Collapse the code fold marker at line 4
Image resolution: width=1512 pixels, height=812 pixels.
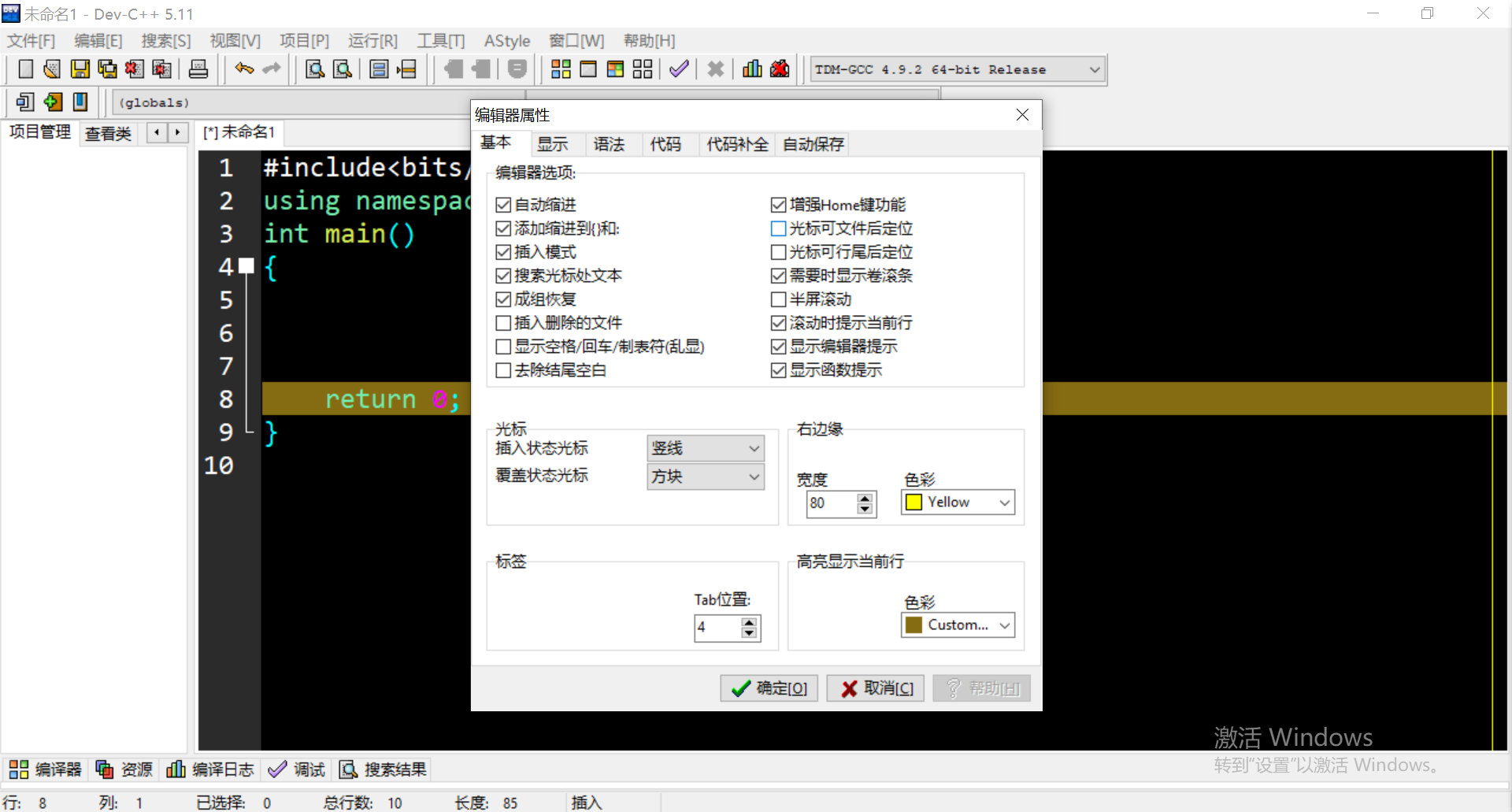[246, 266]
